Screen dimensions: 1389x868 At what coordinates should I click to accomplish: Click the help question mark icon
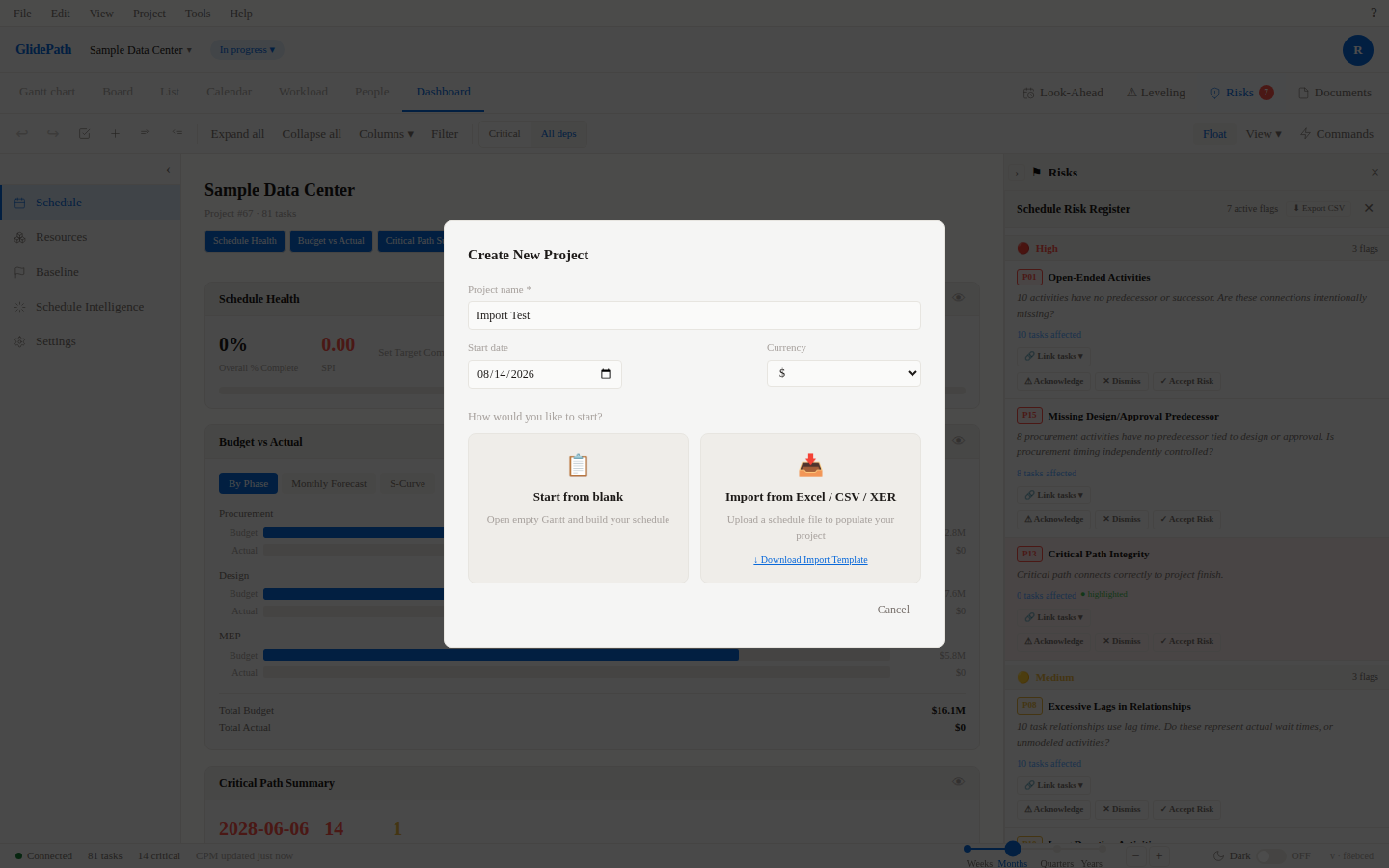coord(1374,14)
